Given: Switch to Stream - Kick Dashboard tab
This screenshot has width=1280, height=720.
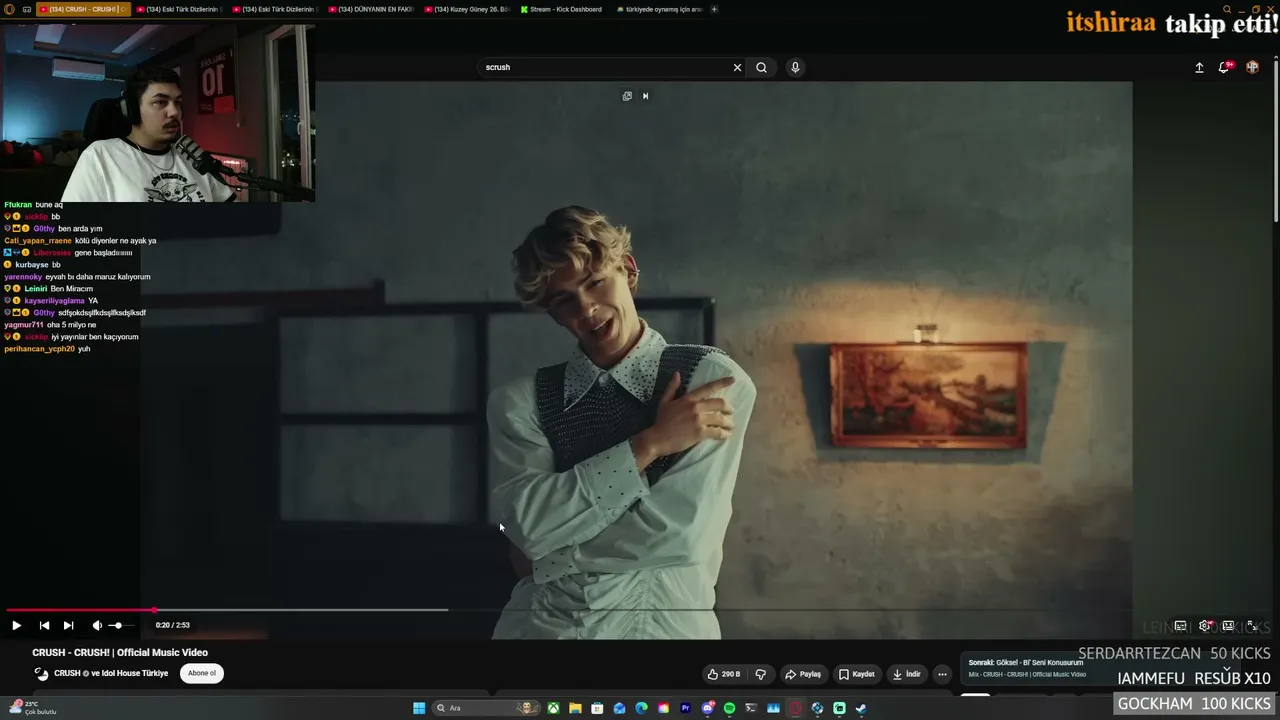Looking at the screenshot, I should point(562,9).
